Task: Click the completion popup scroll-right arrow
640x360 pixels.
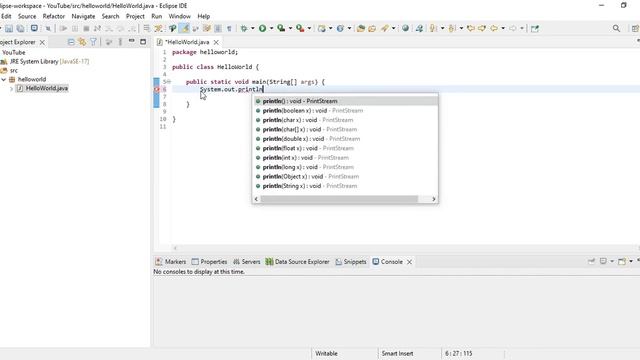Action: (x=433, y=199)
